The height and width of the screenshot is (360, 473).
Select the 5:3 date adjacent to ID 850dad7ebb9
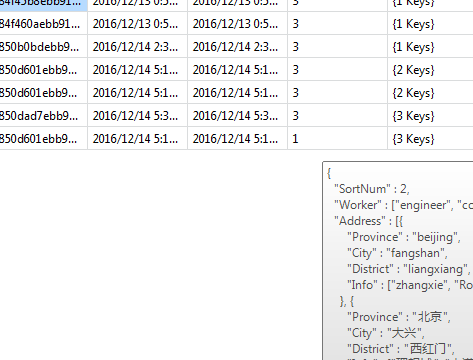point(137,116)
